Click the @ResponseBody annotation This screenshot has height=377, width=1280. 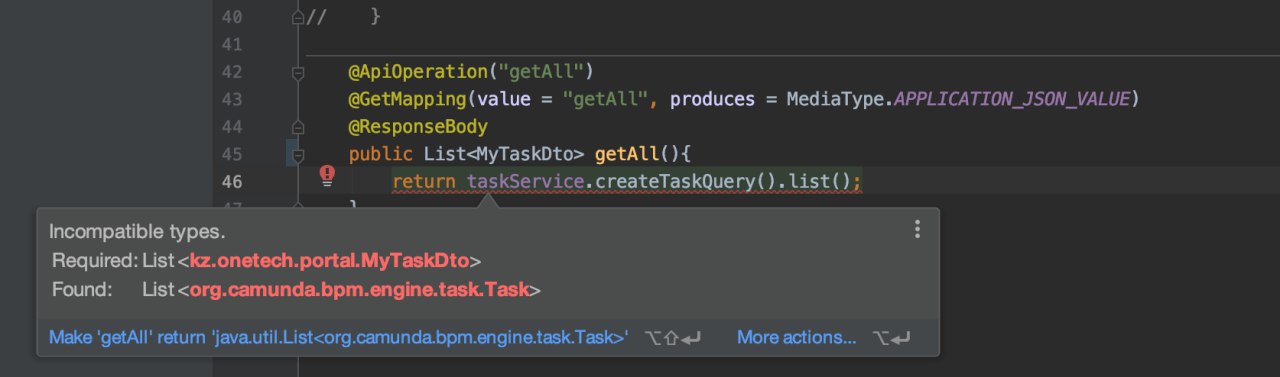click(x=418, y=127)
